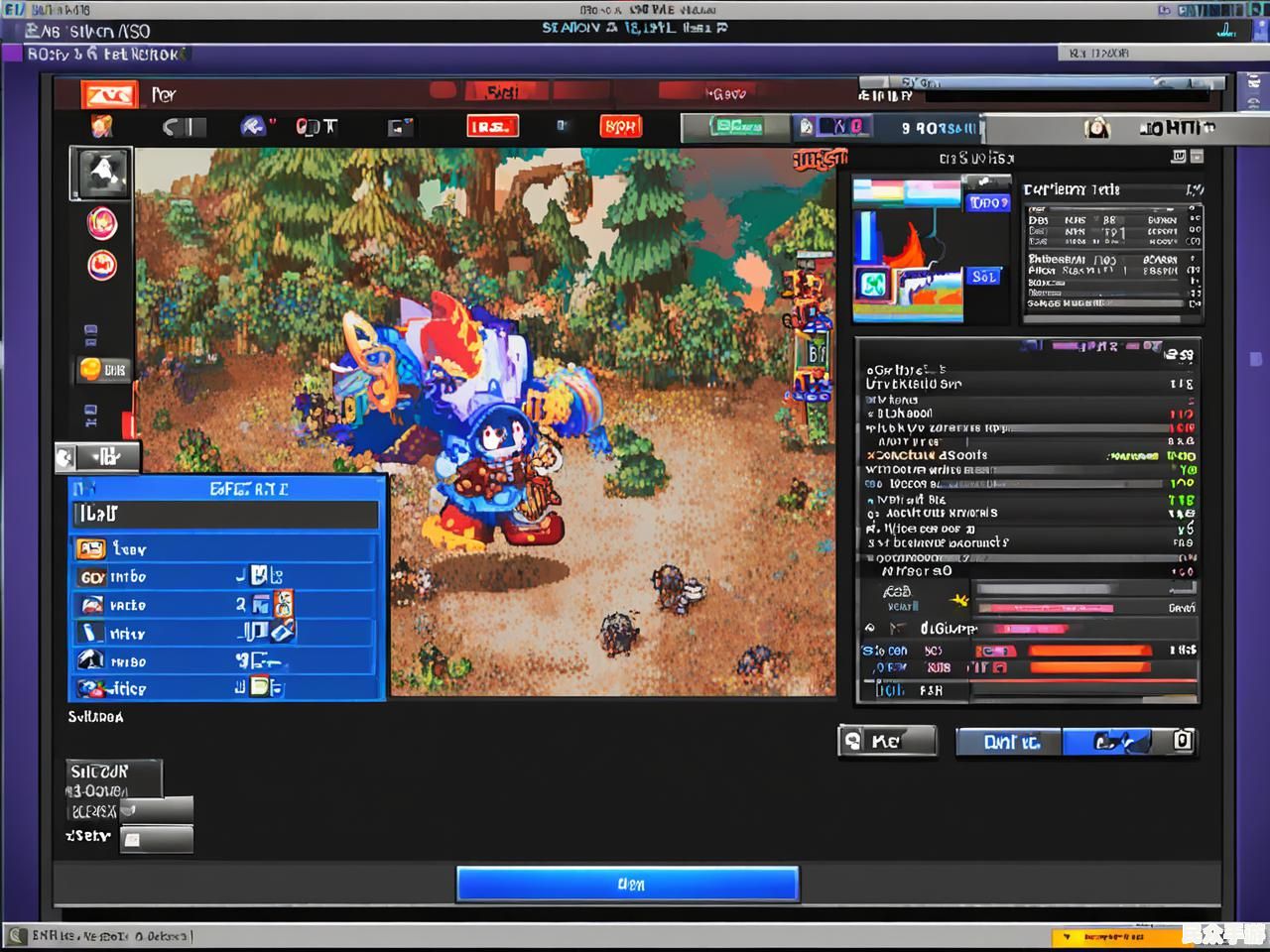Toggle the gray switch beside the zSetv label
1270x952 pixels.
(x=156, y=840)
